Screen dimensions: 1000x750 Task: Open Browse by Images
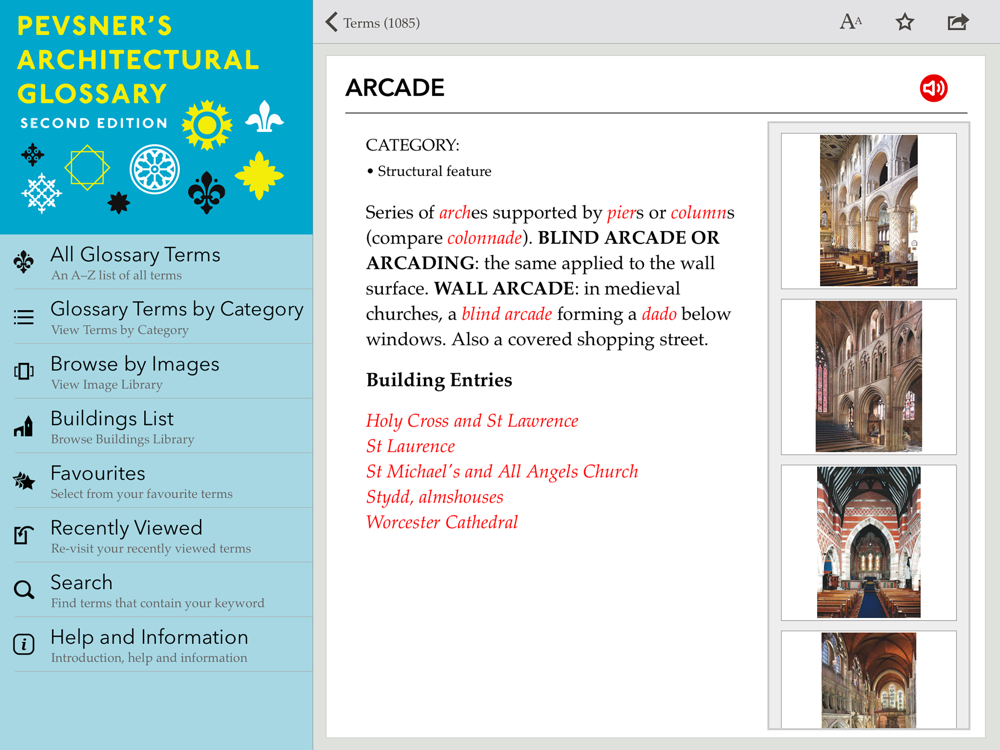tap(156, 371)
